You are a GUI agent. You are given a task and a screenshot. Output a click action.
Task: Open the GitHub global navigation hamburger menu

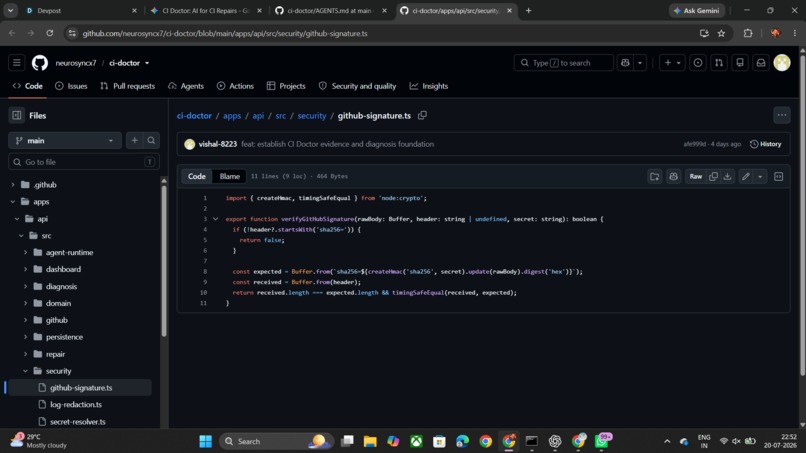click(x=16, y=63)
